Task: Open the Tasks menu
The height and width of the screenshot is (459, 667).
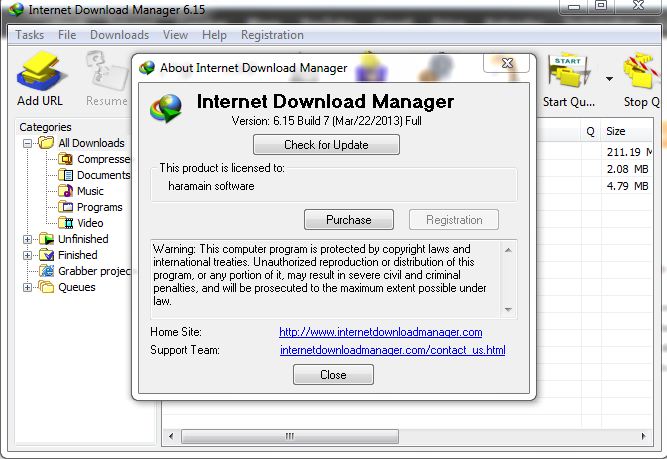Action: tap(29, 35)
